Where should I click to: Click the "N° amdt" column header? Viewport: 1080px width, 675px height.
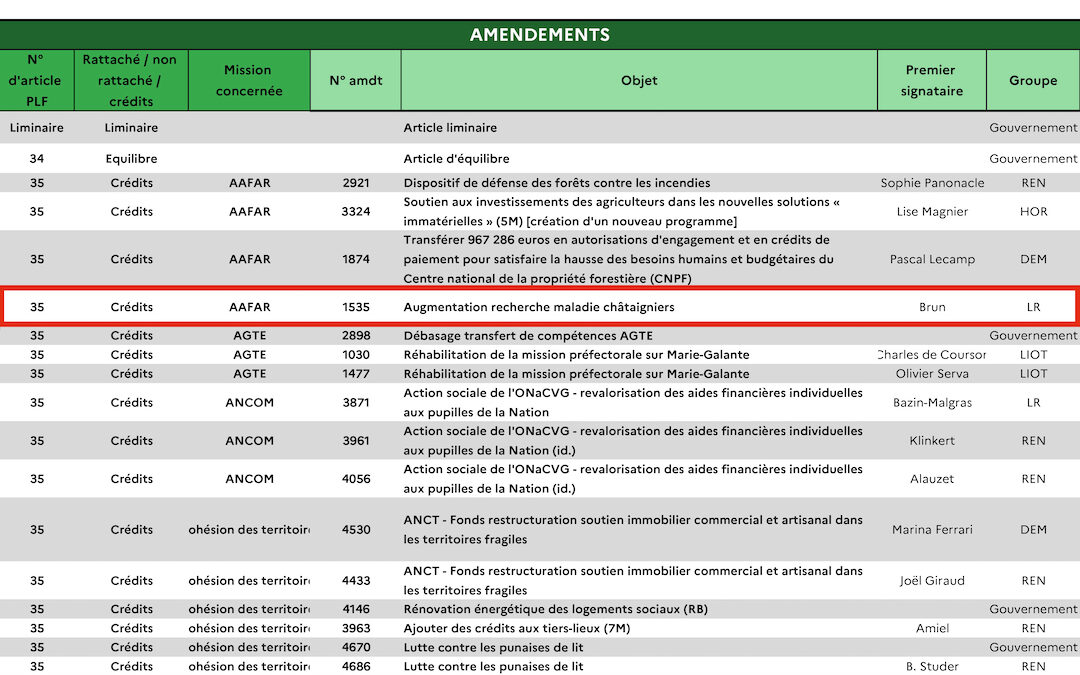(x=355, y=80)
